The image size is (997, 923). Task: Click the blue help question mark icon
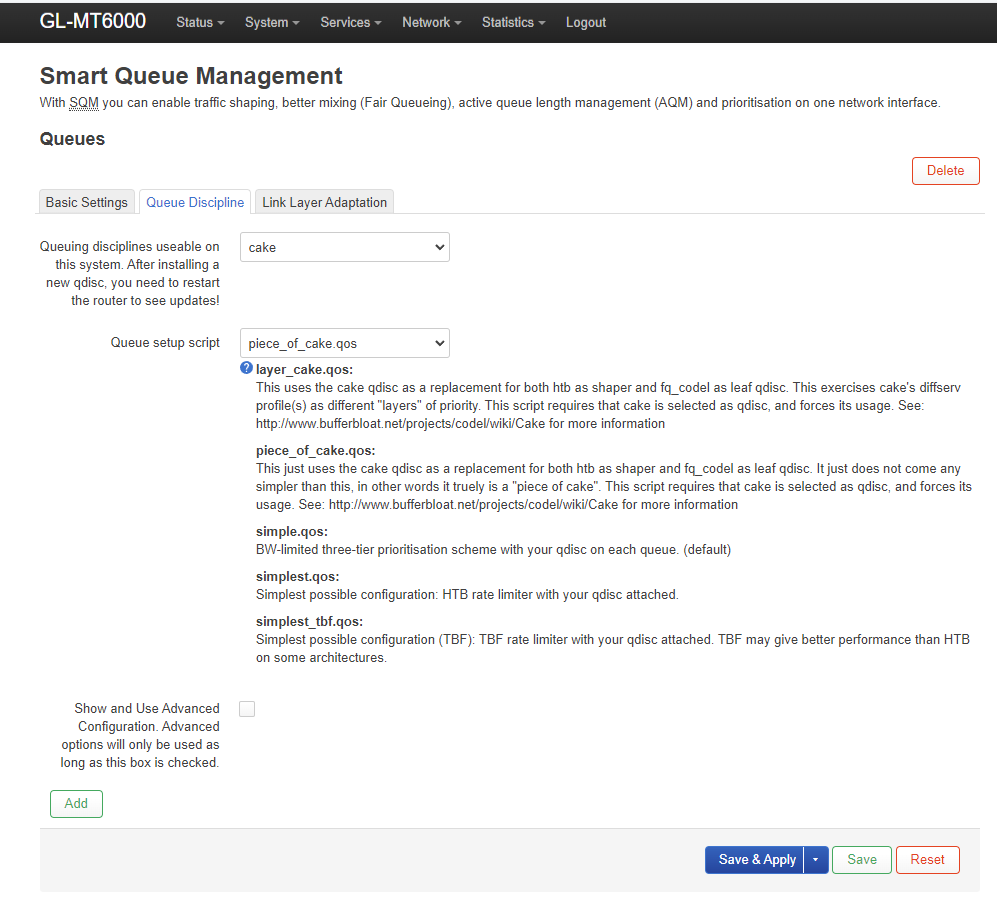pyautogui.click(x=246, y=369)
